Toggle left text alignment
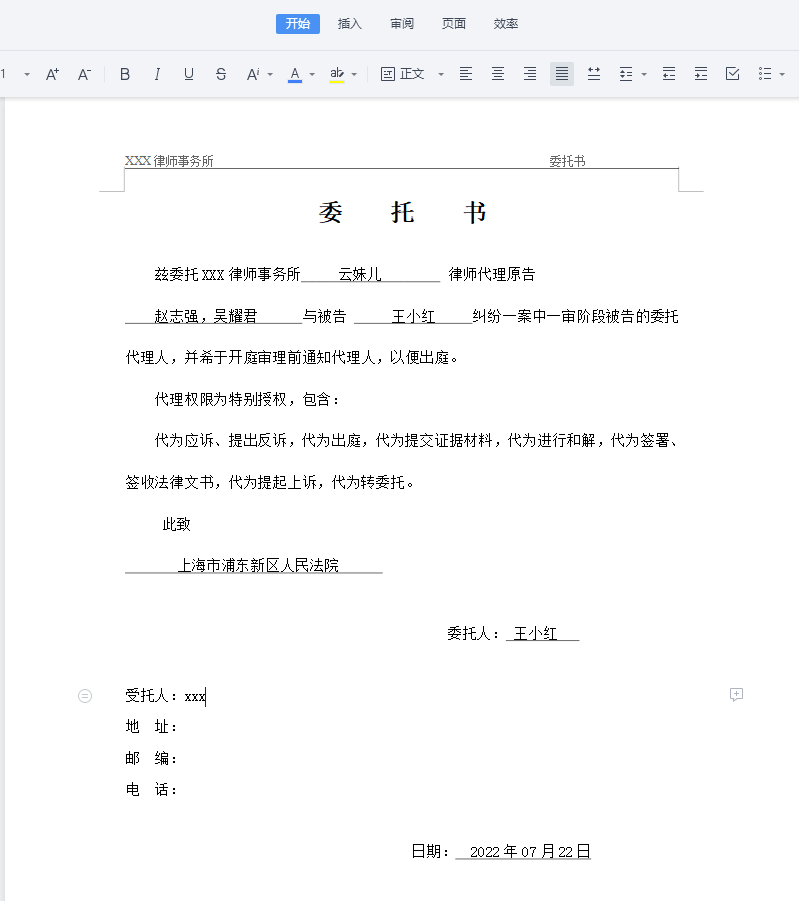This screenshot has width=799, height=901. pyautogui.click(x=466, y=74)
